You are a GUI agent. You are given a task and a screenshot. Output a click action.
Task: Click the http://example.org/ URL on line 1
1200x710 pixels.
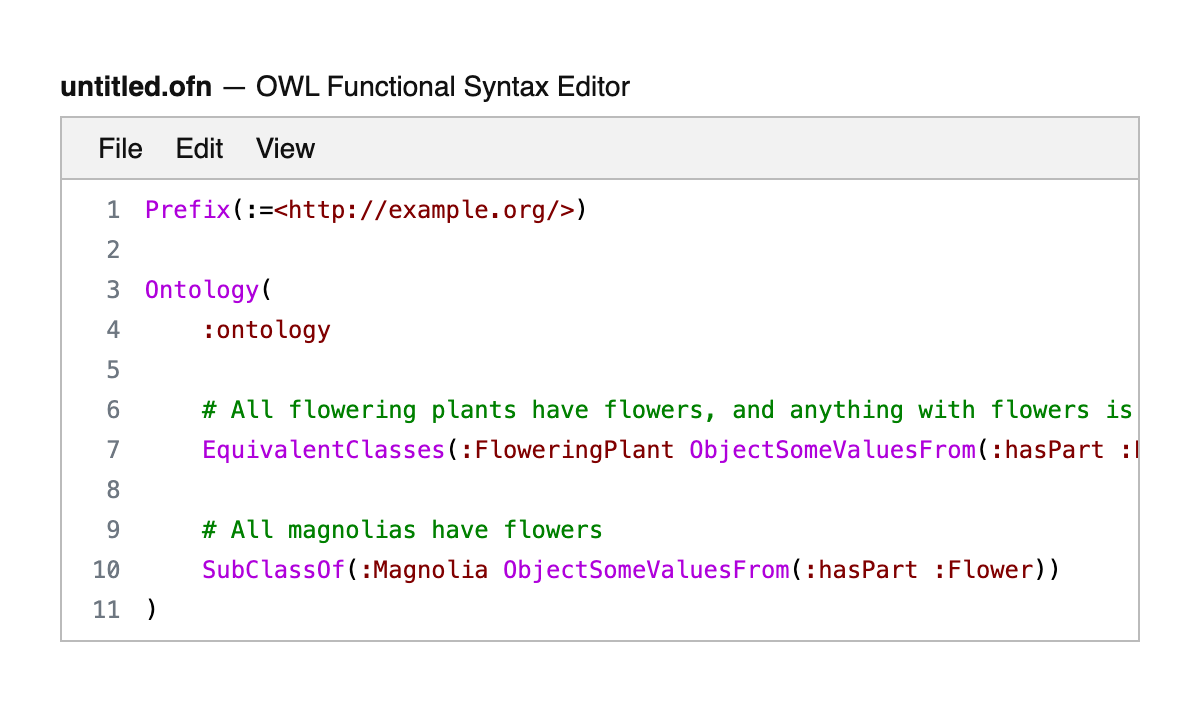(x=424, y=210)
